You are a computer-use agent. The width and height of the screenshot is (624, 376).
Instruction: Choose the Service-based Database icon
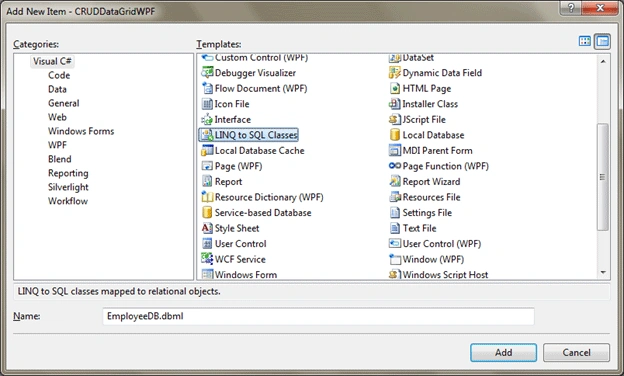(207, 212)
